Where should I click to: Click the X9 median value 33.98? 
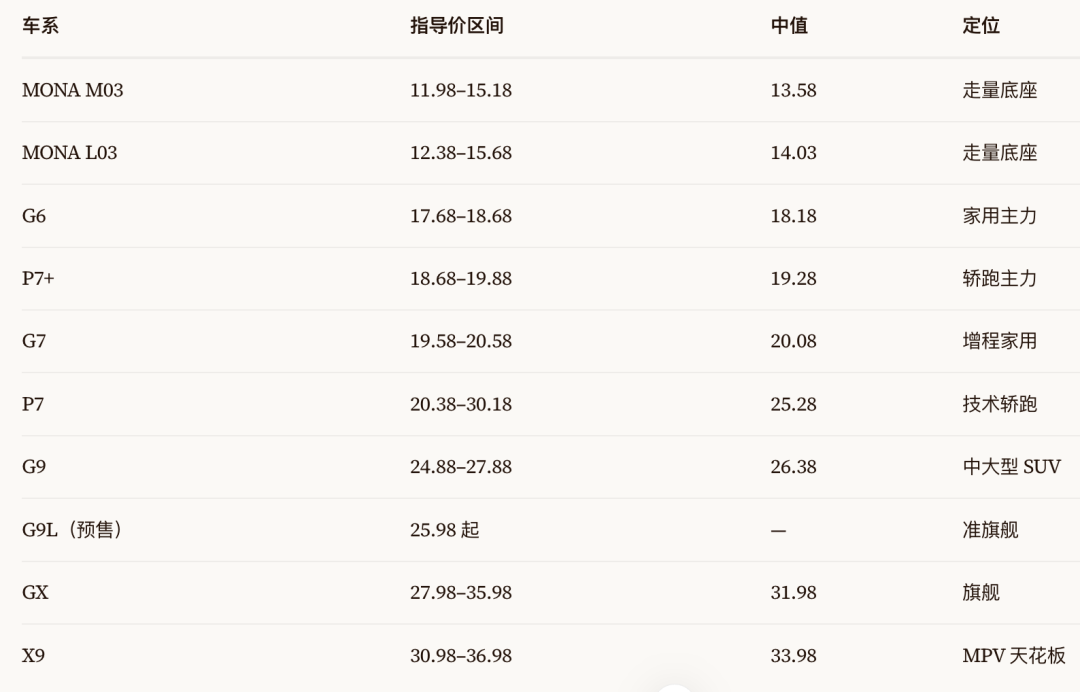pos(793,656)
